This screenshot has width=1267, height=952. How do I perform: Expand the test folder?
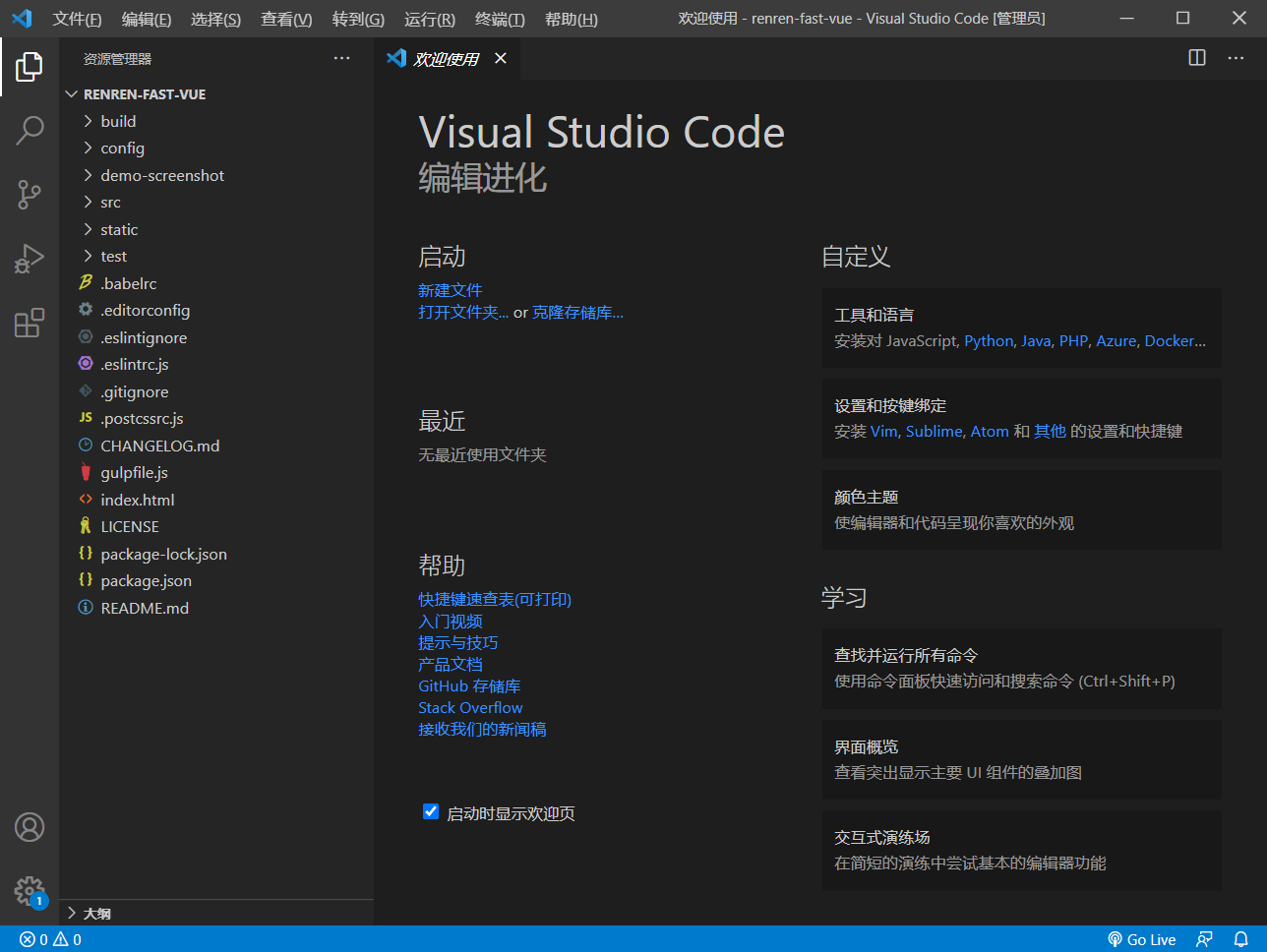(x=216, y=256)
